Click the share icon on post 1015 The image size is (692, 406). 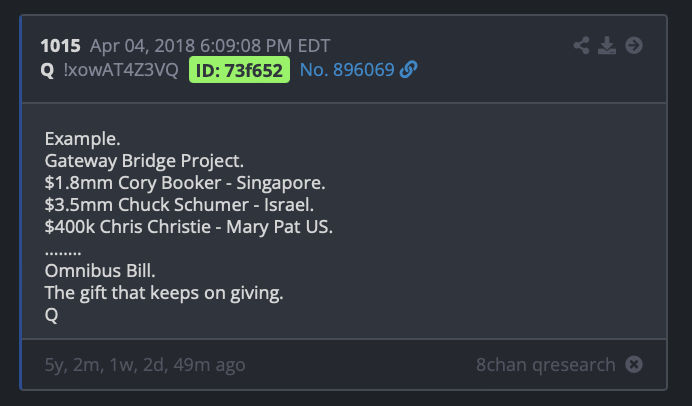(x=581, y=45)
